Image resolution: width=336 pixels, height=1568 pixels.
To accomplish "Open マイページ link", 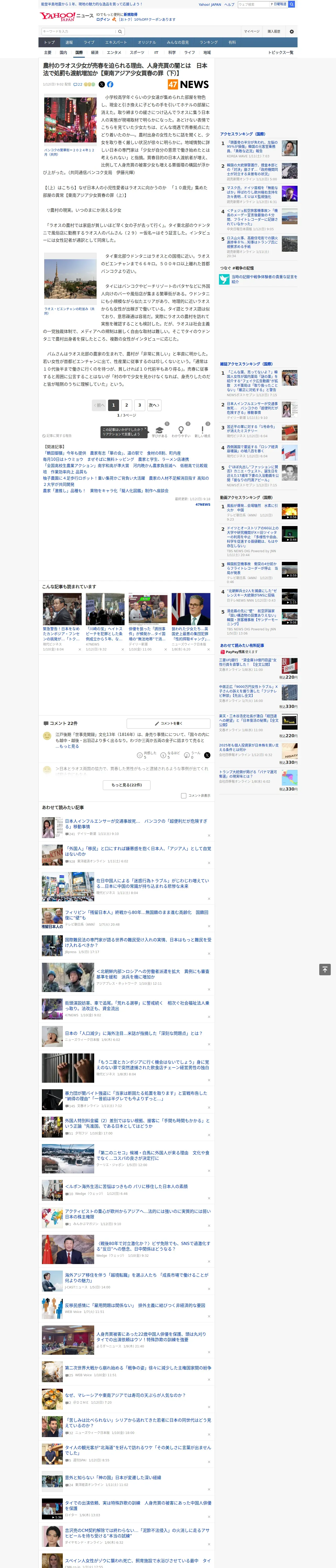I will click(252, 32).
